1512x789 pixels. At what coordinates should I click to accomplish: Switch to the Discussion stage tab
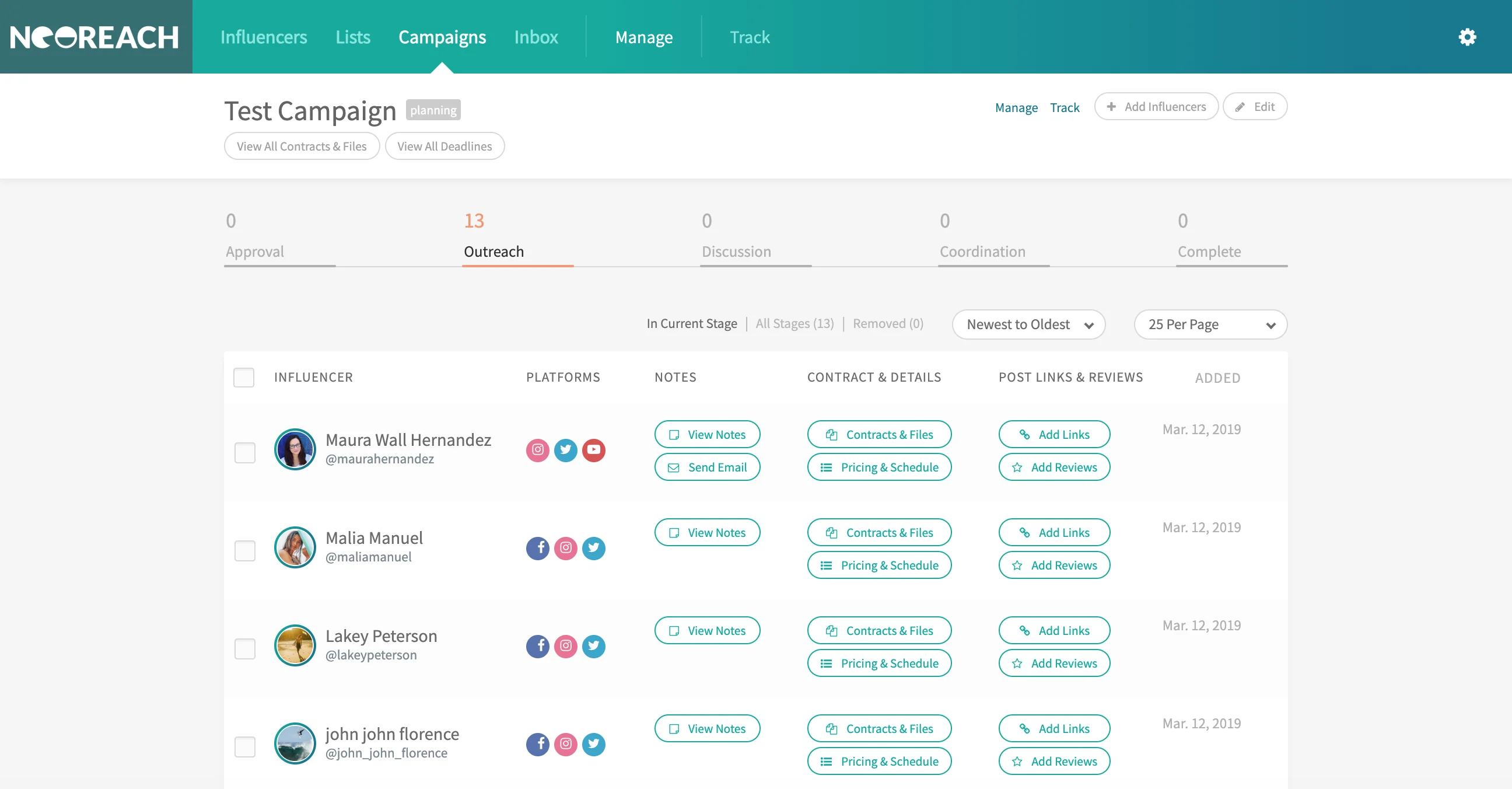pos(736,252)
